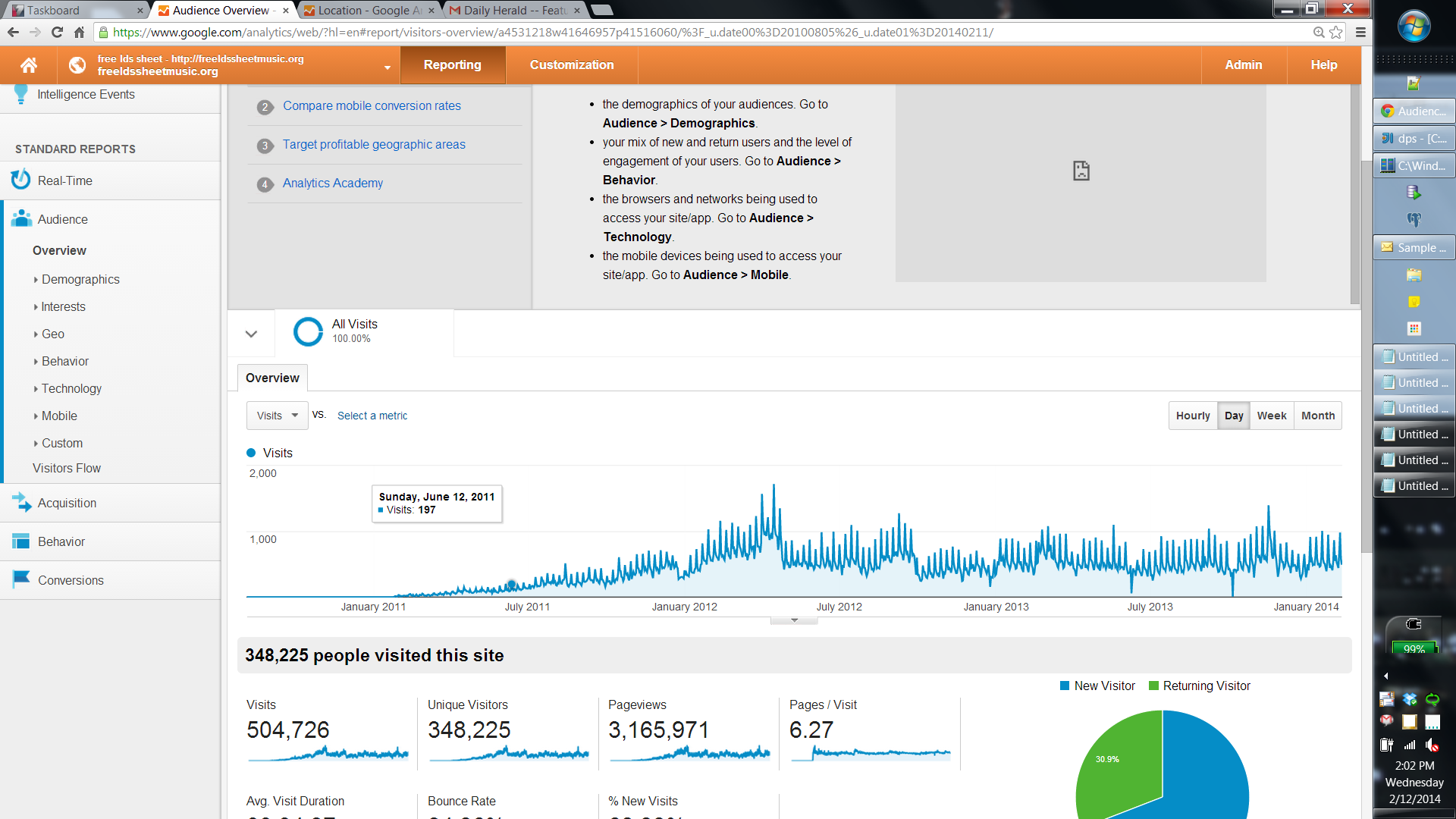This screenshot has height=819, width=1456.
Task: Click the battery 99% indicator
Action: pyautogui.click(x=1414, y=649)
